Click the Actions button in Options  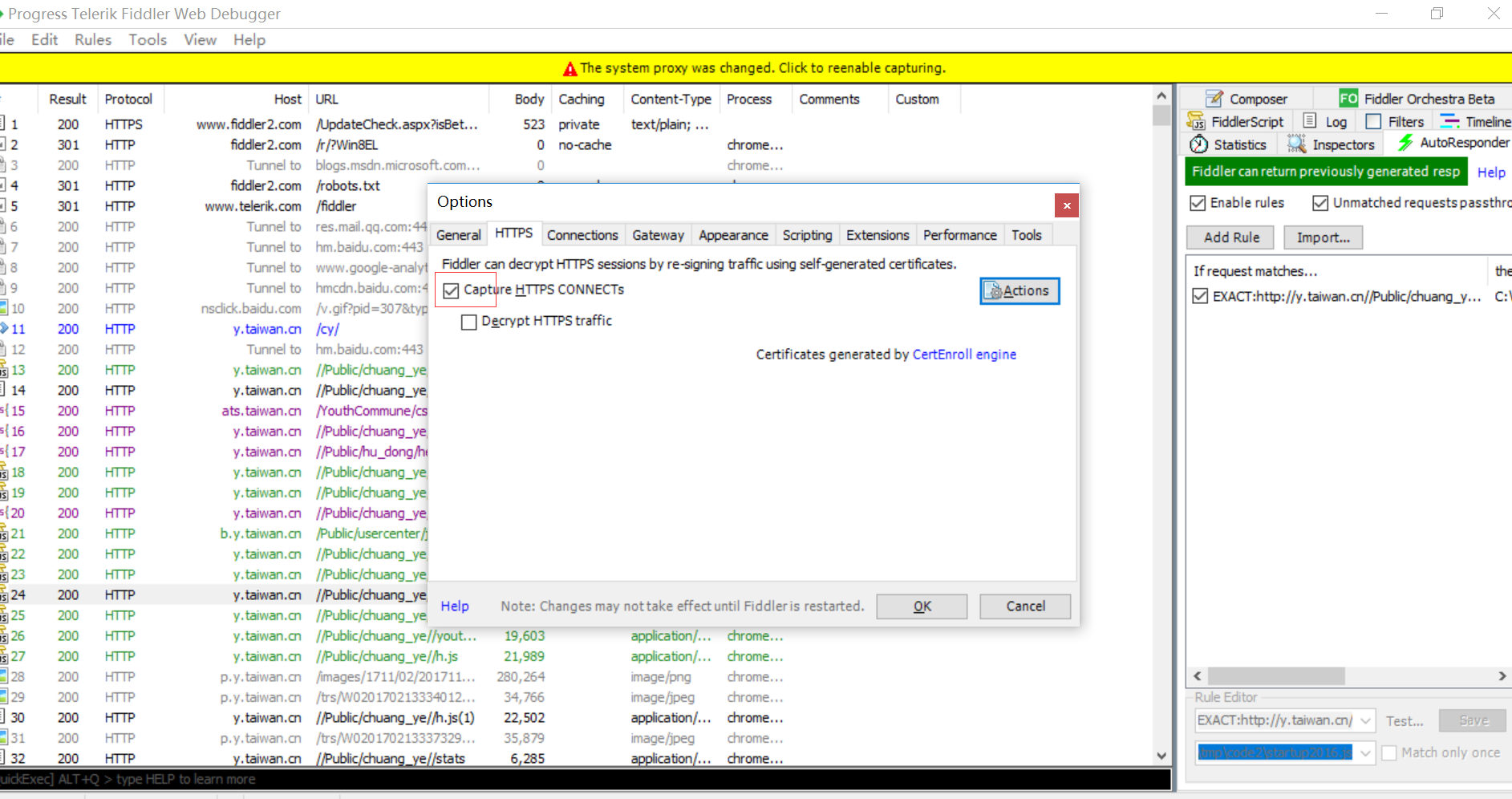[1019, 290]
